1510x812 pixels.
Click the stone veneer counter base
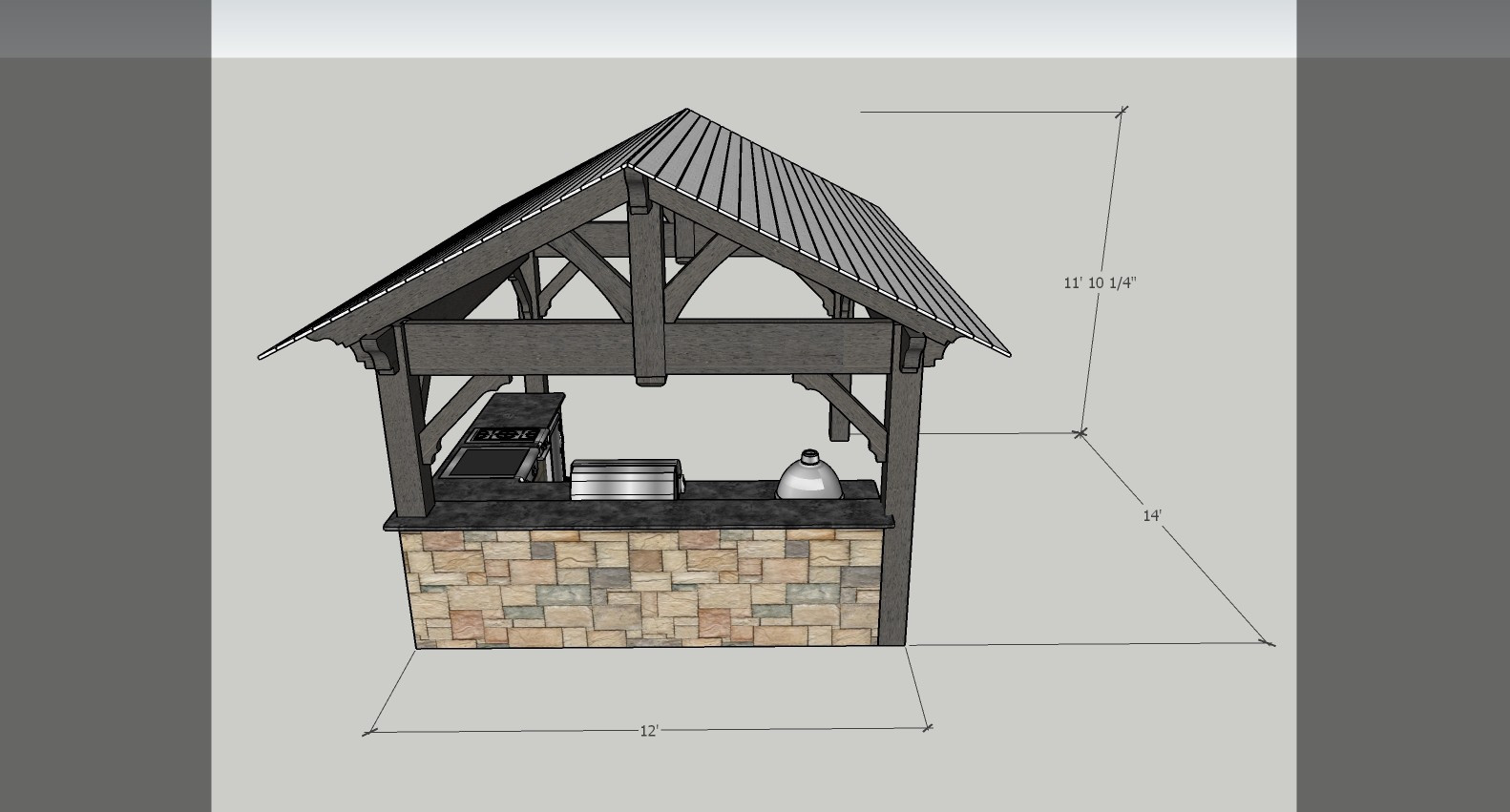[x=642, y=590]
